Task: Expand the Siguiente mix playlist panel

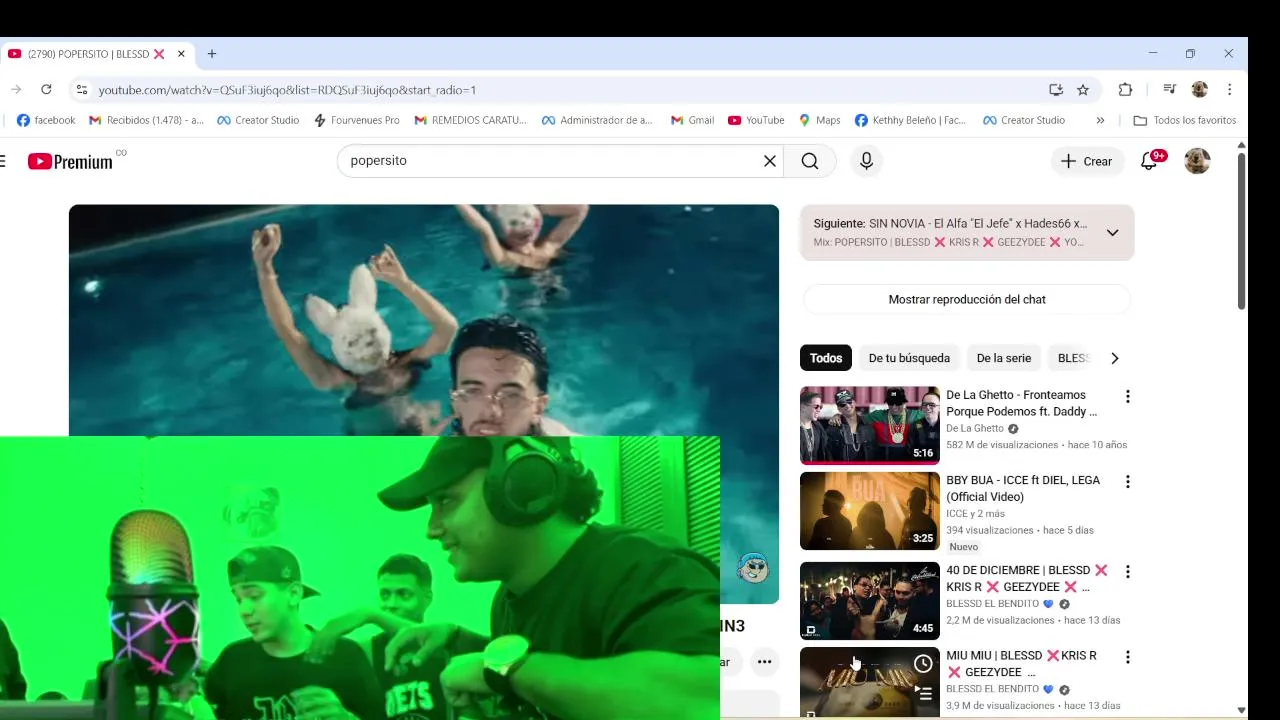Action: pyautogui.click(x=1112, y=233)
